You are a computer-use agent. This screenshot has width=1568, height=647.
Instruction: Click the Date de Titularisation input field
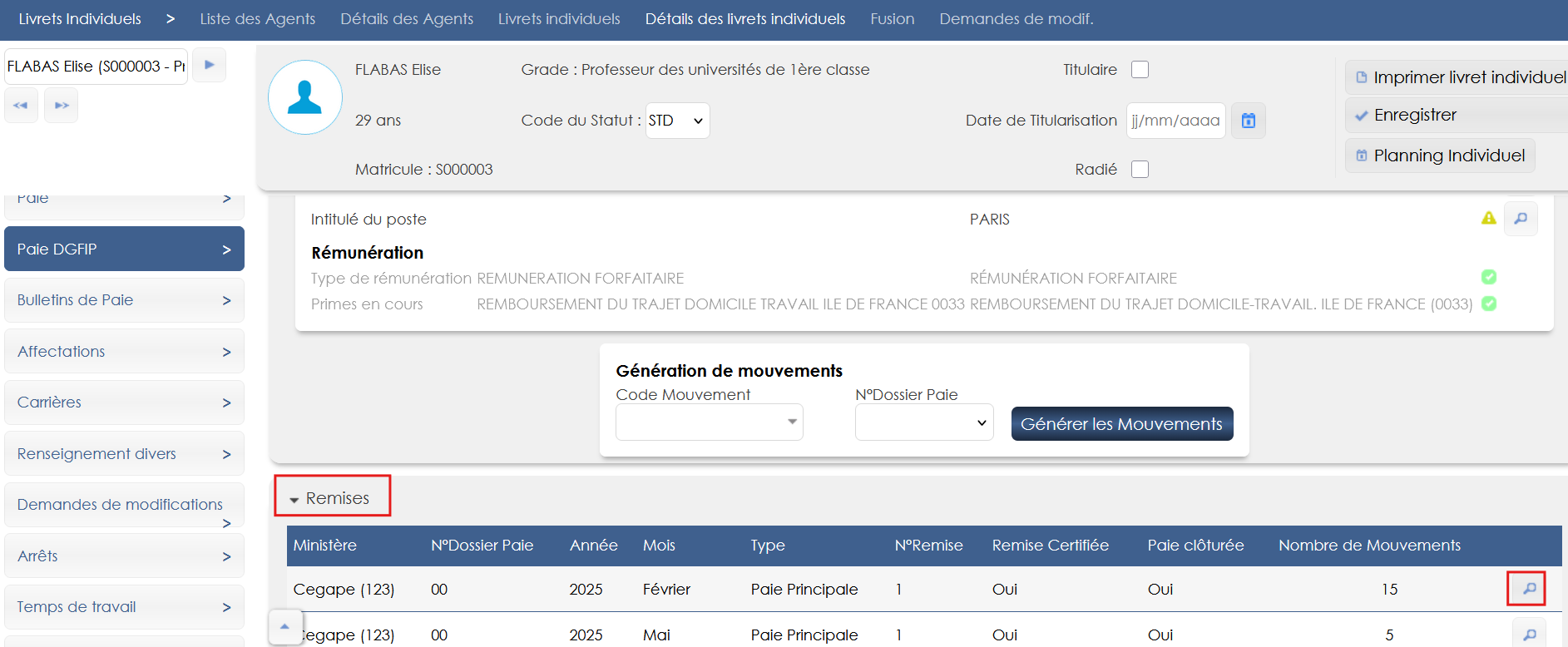pyautogui.click(x=1175, y=121)
